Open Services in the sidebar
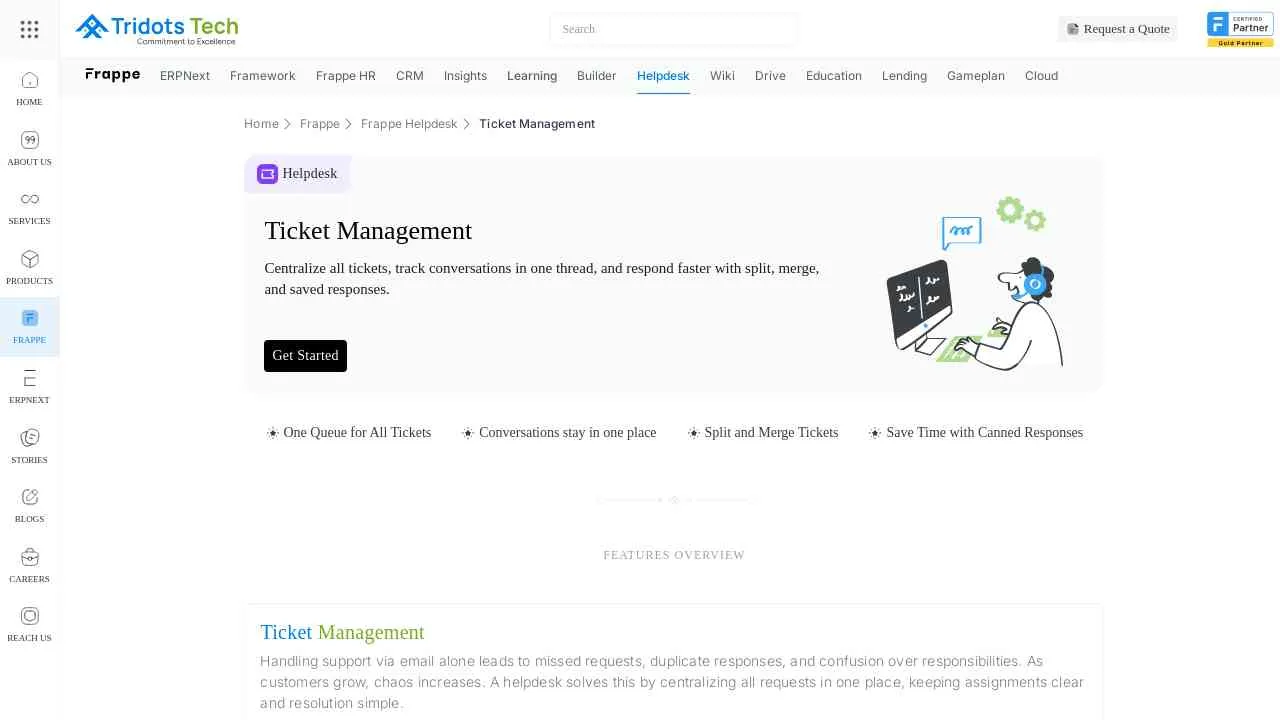Image resolution: width=1280 pixels, height=720 pixels. point(29,208)
